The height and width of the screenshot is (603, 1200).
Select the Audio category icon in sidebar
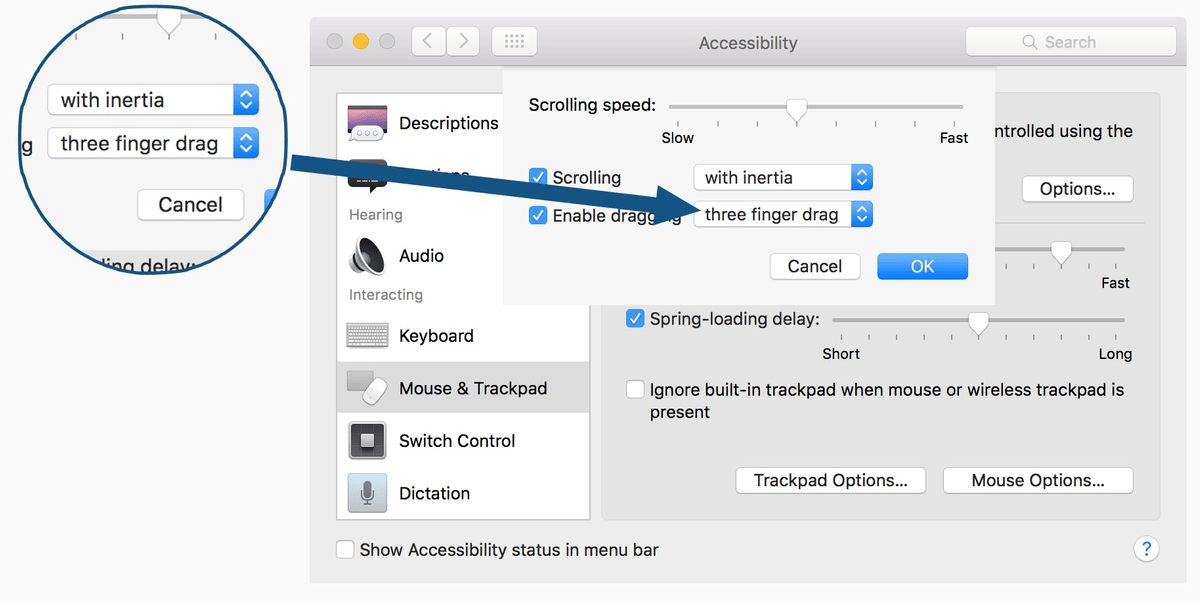[x=367, y=256]
